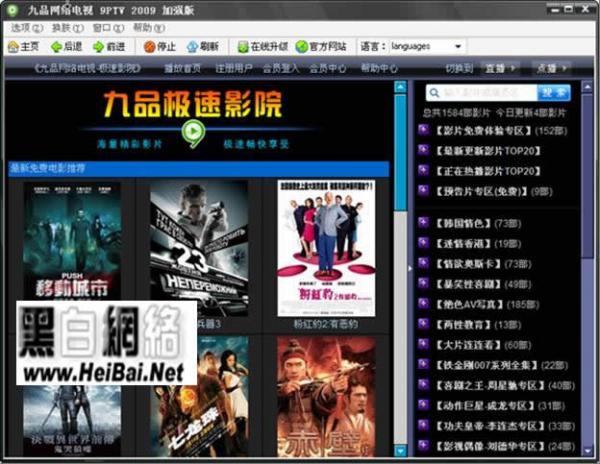Image resolution: width=600 pixels, height=464 pixels.
Task: Open 帮助中心 help center
Action: click(379, 68)
